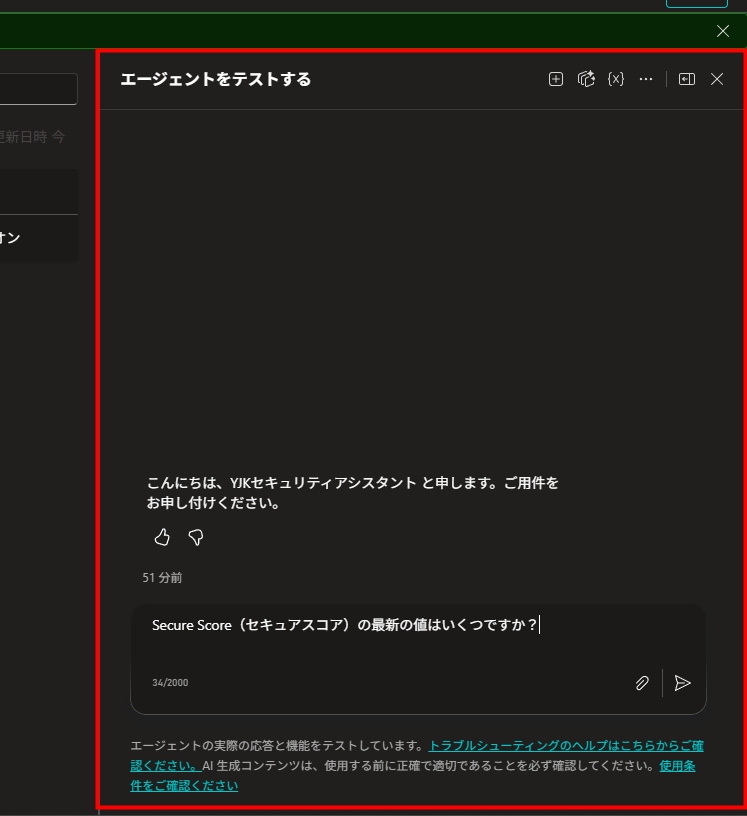Give thumbs up to the greeting message
747x816 pixels.
click(162, 537)
